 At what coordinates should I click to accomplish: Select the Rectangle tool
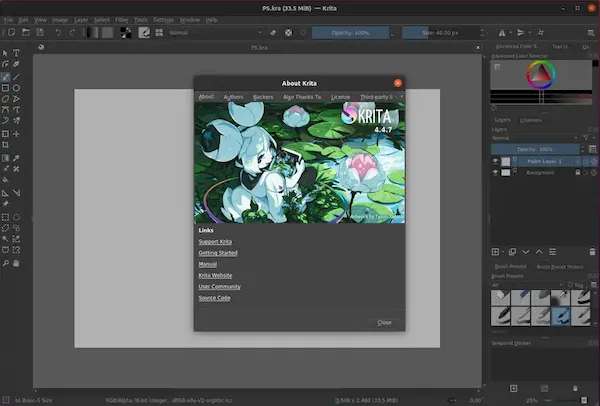click(x=5, y=88)
